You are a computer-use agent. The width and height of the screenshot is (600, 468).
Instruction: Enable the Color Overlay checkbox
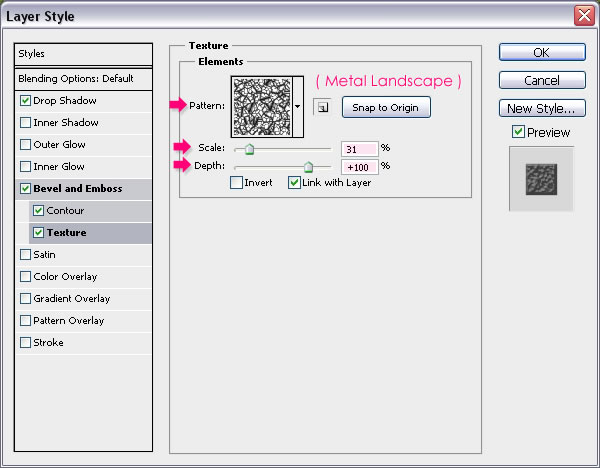[x=25, y=277]
